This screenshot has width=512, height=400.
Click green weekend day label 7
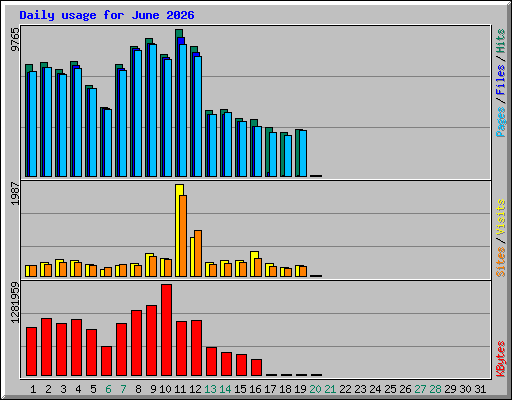click(123, 389)
